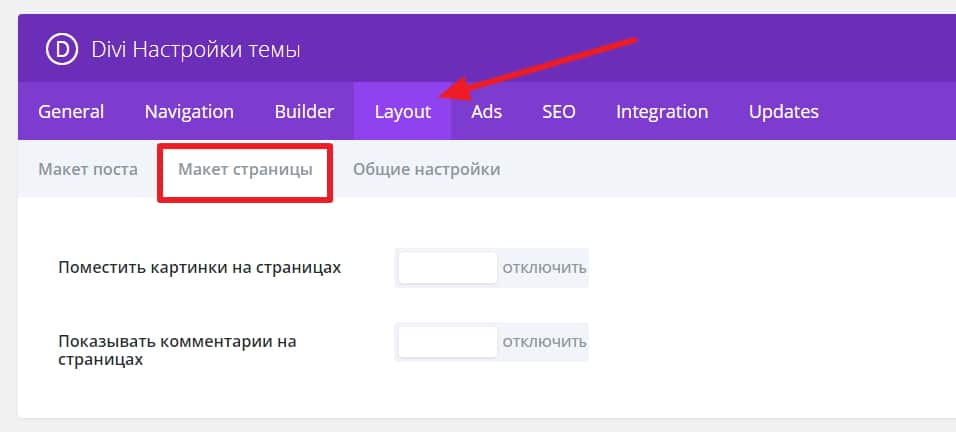Viewport: 956px width, 432px height.
Task: Switch to the Navigation tab
Action: (x=189, y=111)
